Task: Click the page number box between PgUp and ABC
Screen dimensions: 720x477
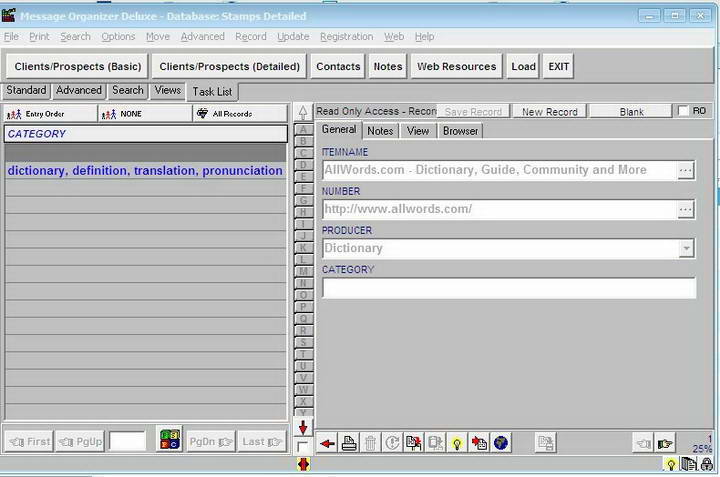Action: tap(127, 441)
